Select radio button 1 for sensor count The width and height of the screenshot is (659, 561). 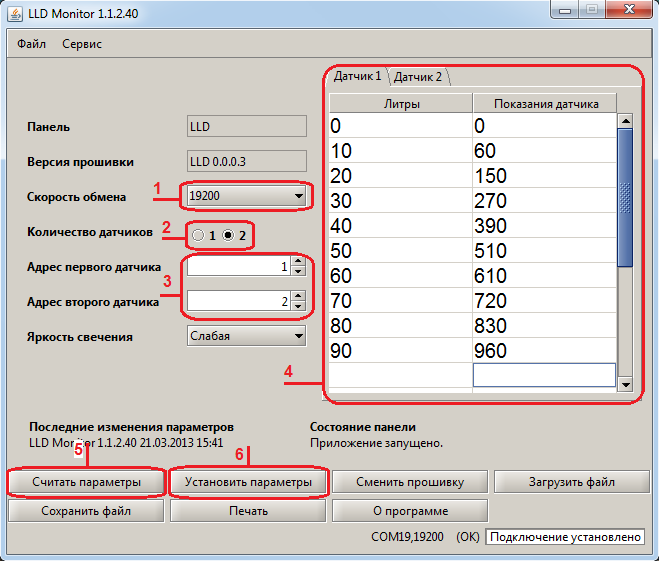(198, 235)
